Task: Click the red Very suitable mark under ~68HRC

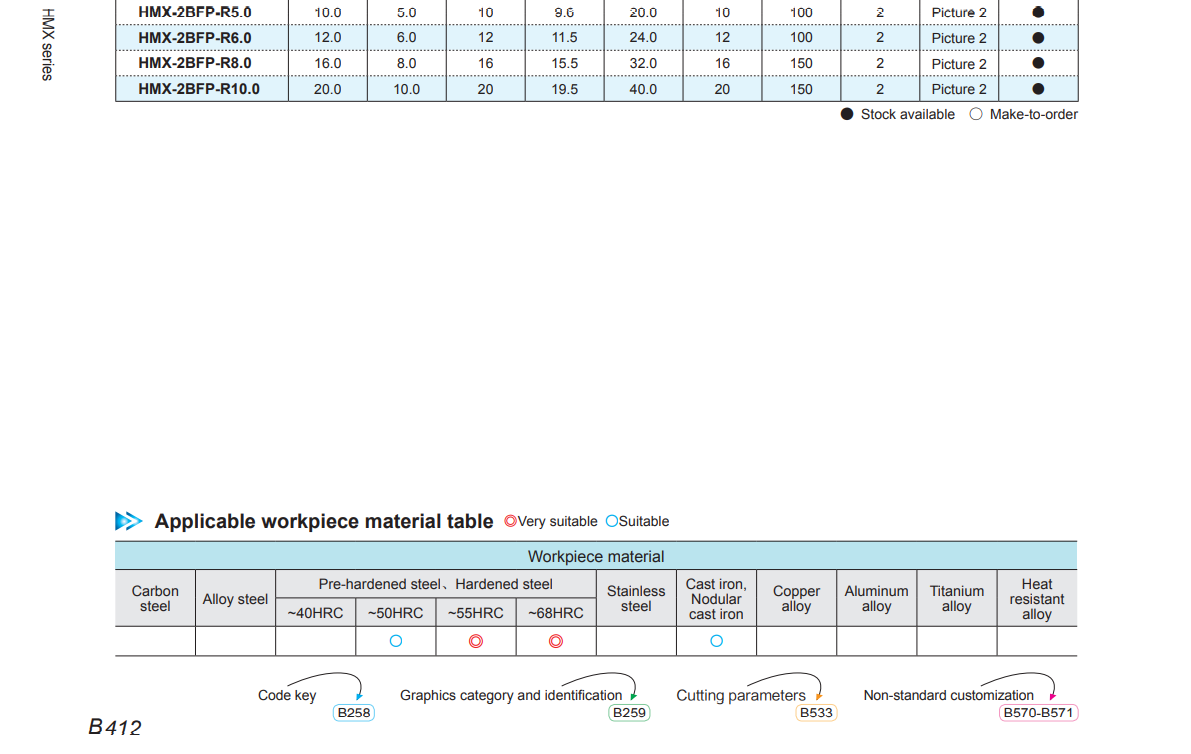Action: coord(556,641)
